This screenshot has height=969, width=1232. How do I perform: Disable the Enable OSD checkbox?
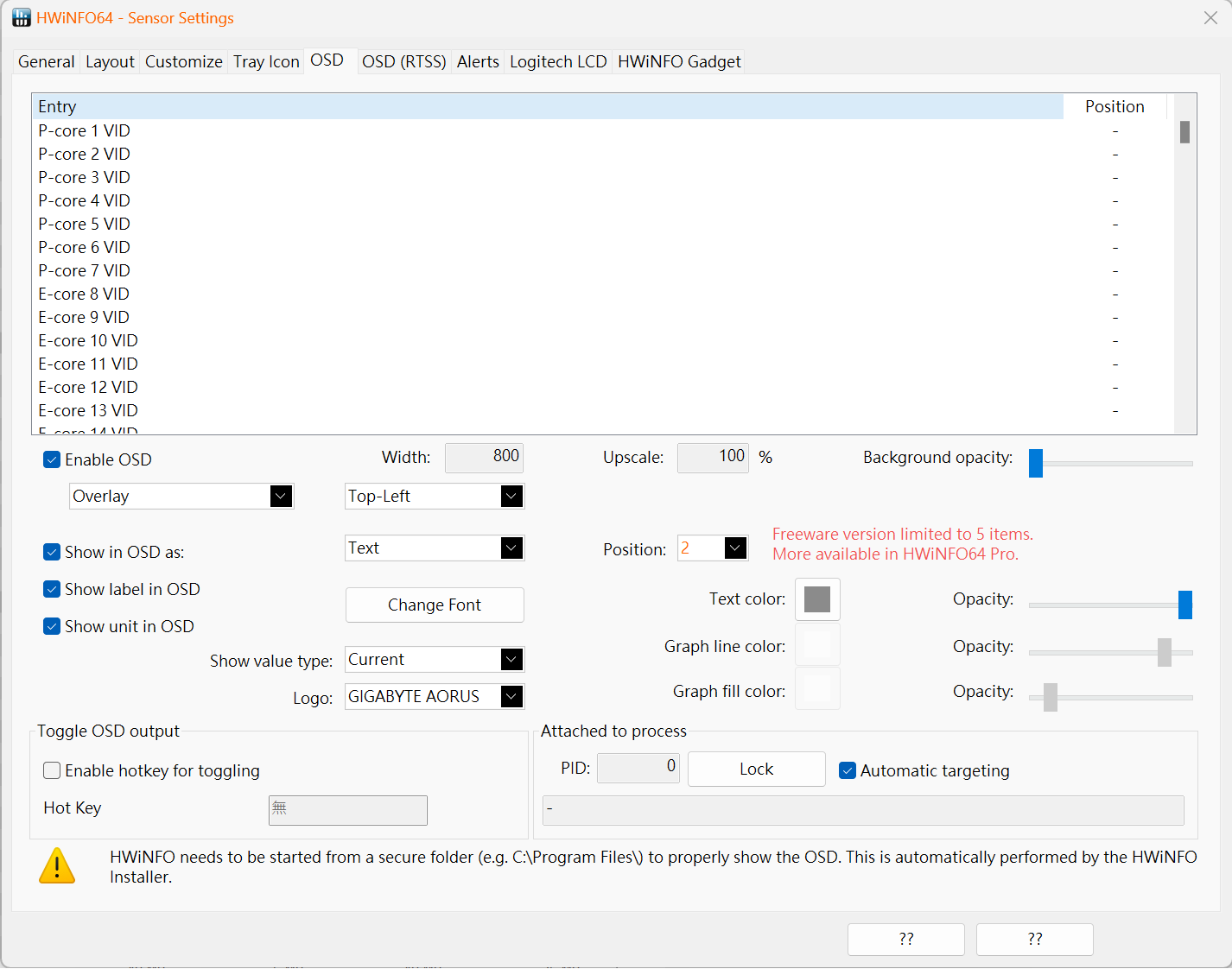52,459
